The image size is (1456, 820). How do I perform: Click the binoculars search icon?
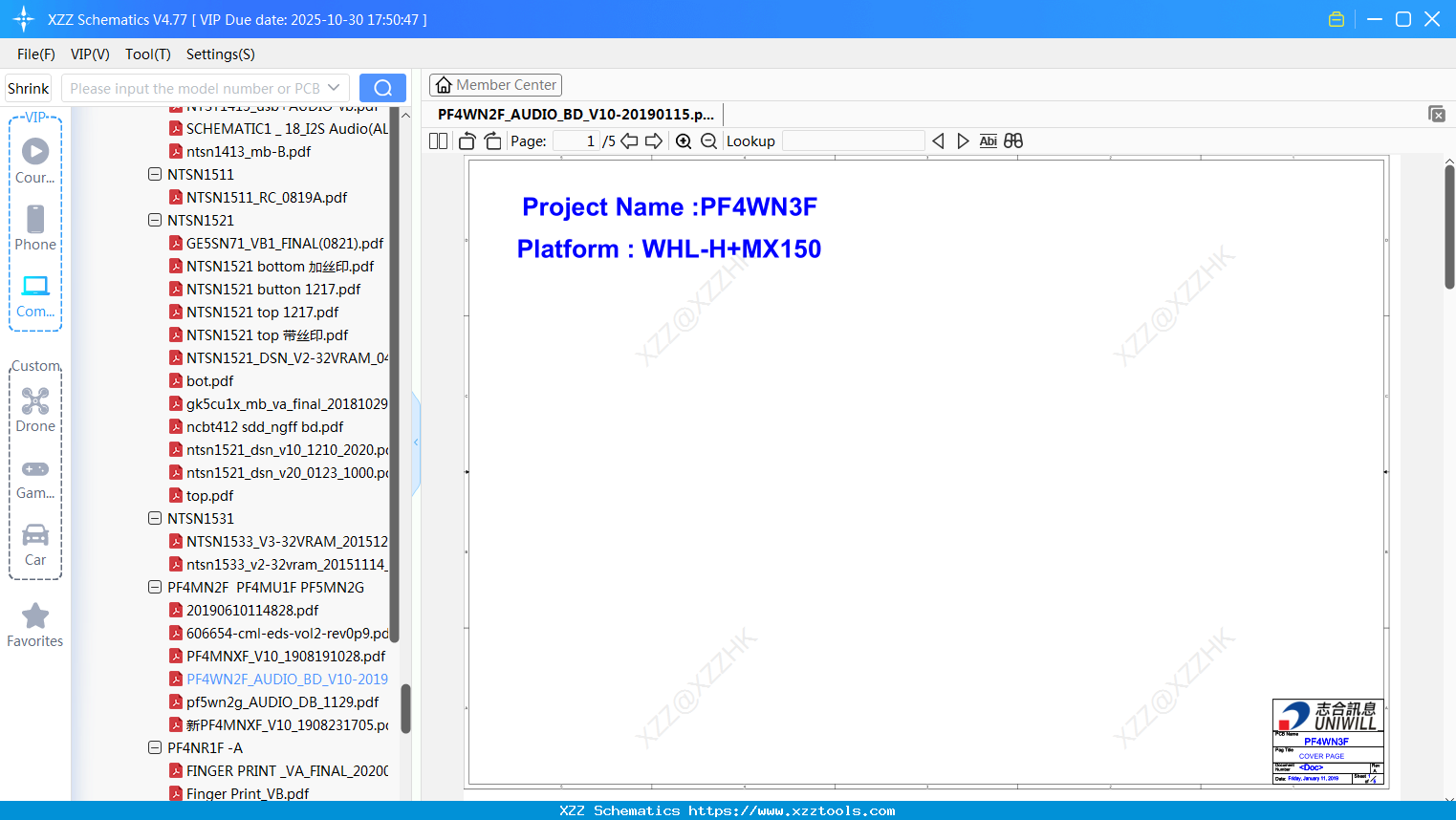click(1013, 141)
